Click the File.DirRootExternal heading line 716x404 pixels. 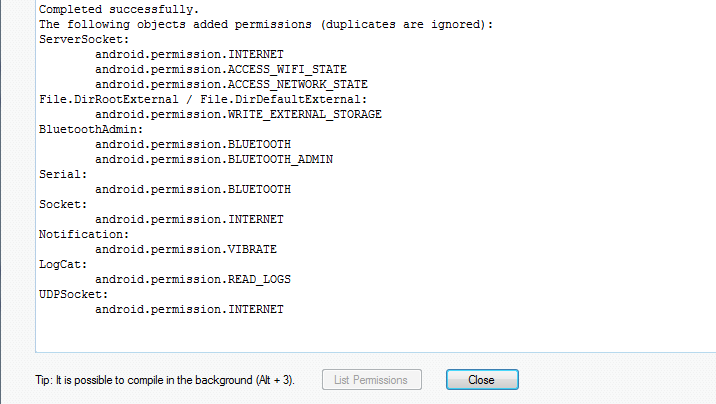pos(203,99)
